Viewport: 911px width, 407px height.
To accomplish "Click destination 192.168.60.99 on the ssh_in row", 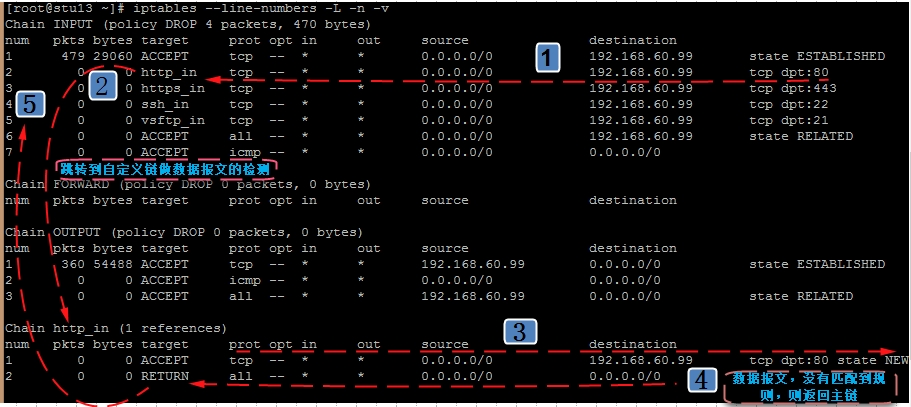I will pyautogui.click(x=640, y=105).
